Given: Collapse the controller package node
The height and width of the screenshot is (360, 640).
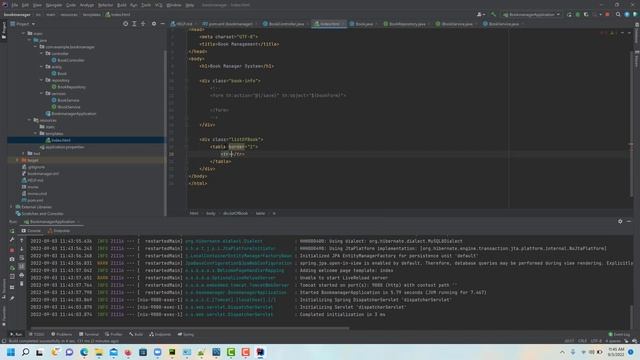Looking at the screenshot, I should (x=42, y=53).
